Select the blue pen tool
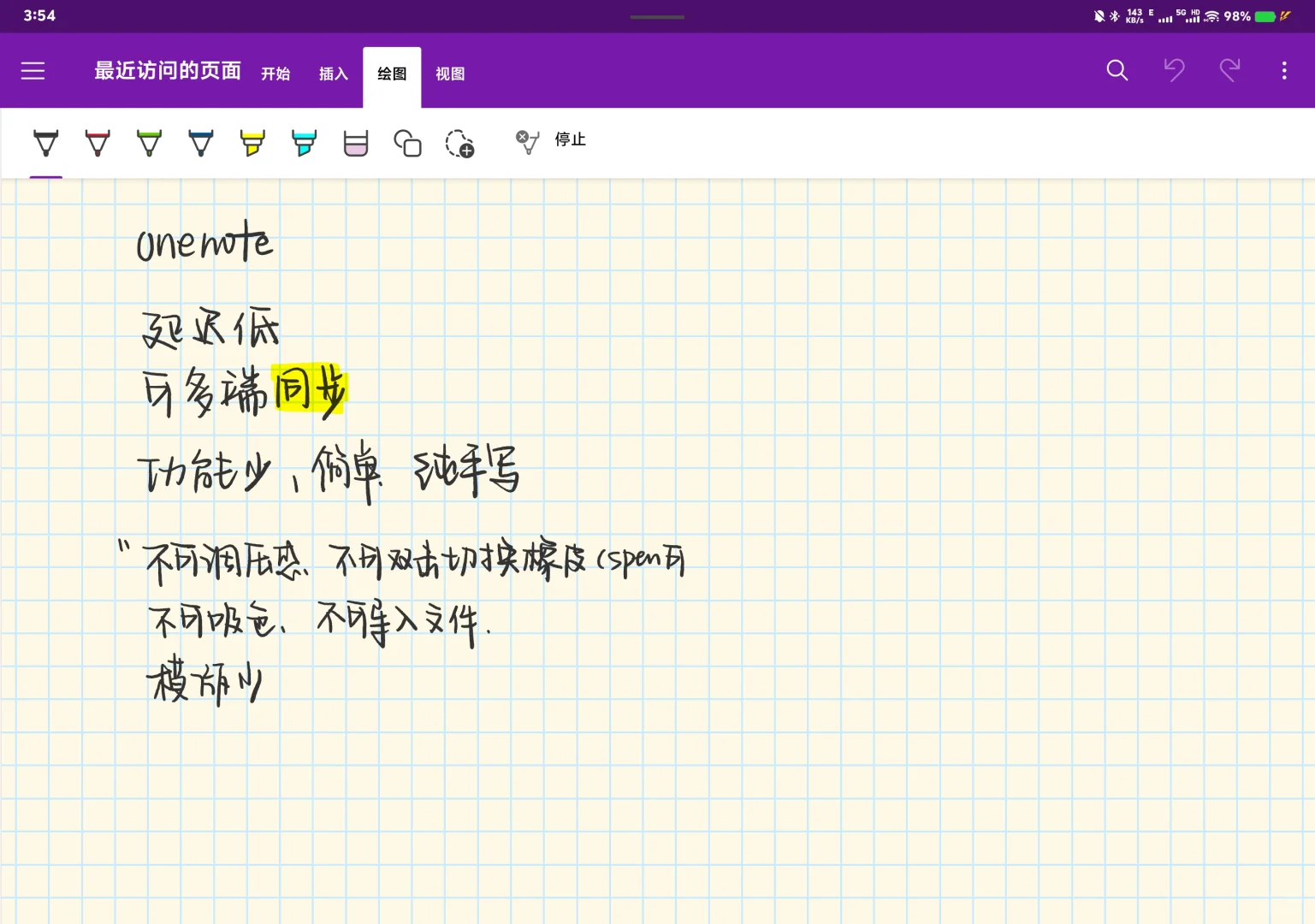The image size is (1315, 924). tap(201, 143)
